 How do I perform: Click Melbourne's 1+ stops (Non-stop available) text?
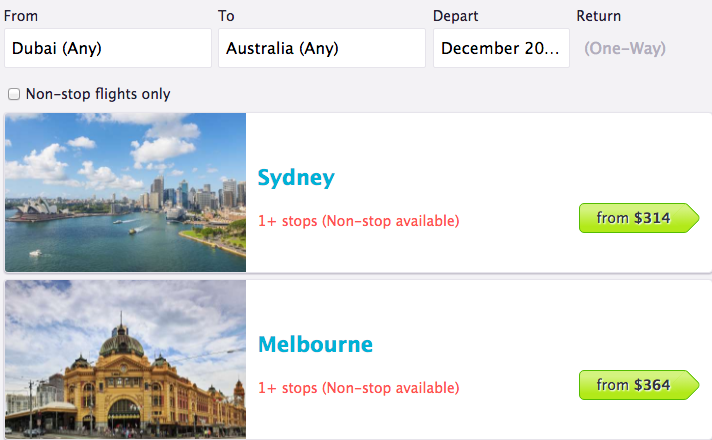(359, 388)
